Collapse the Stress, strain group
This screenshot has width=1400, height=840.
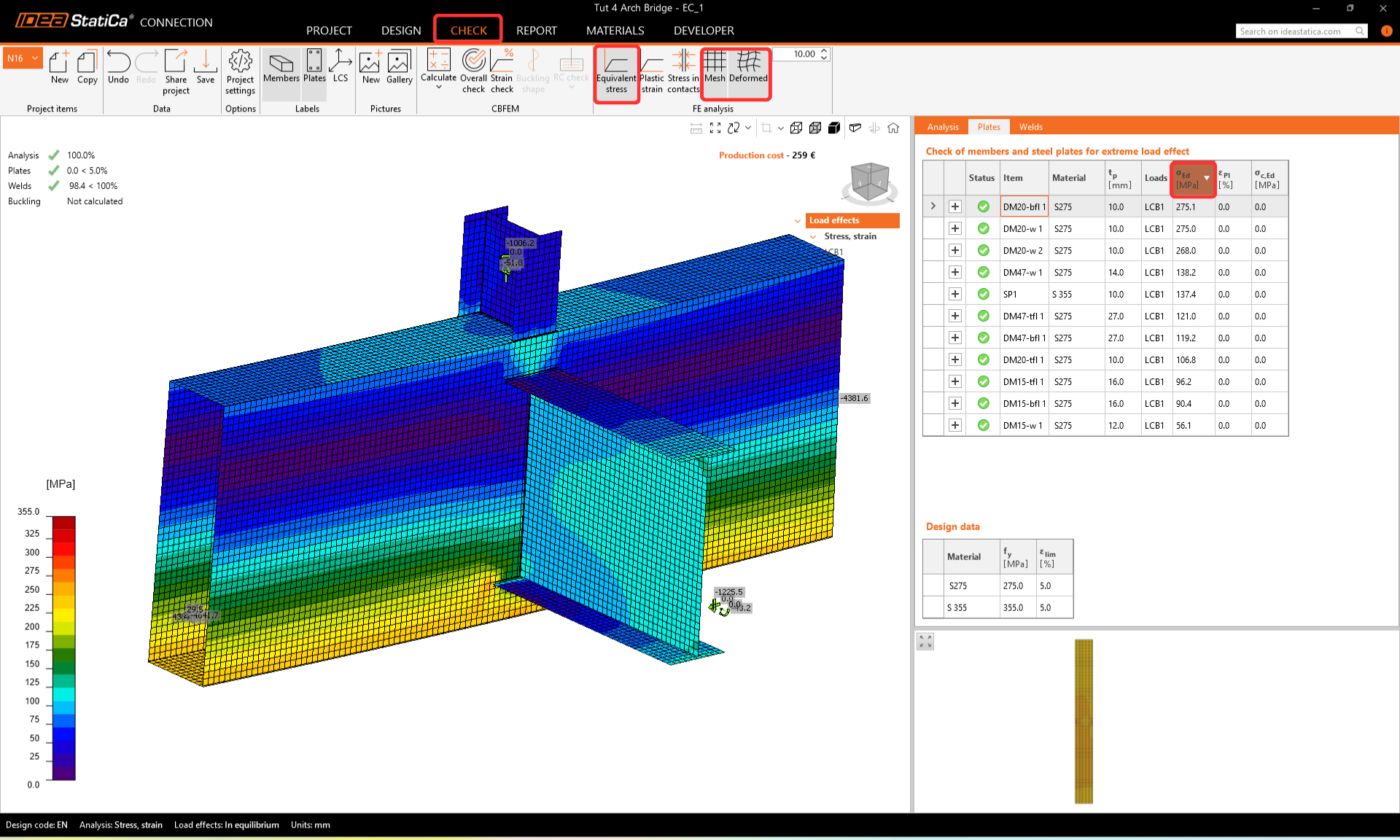pyautogui.click(x=813, y=236)
